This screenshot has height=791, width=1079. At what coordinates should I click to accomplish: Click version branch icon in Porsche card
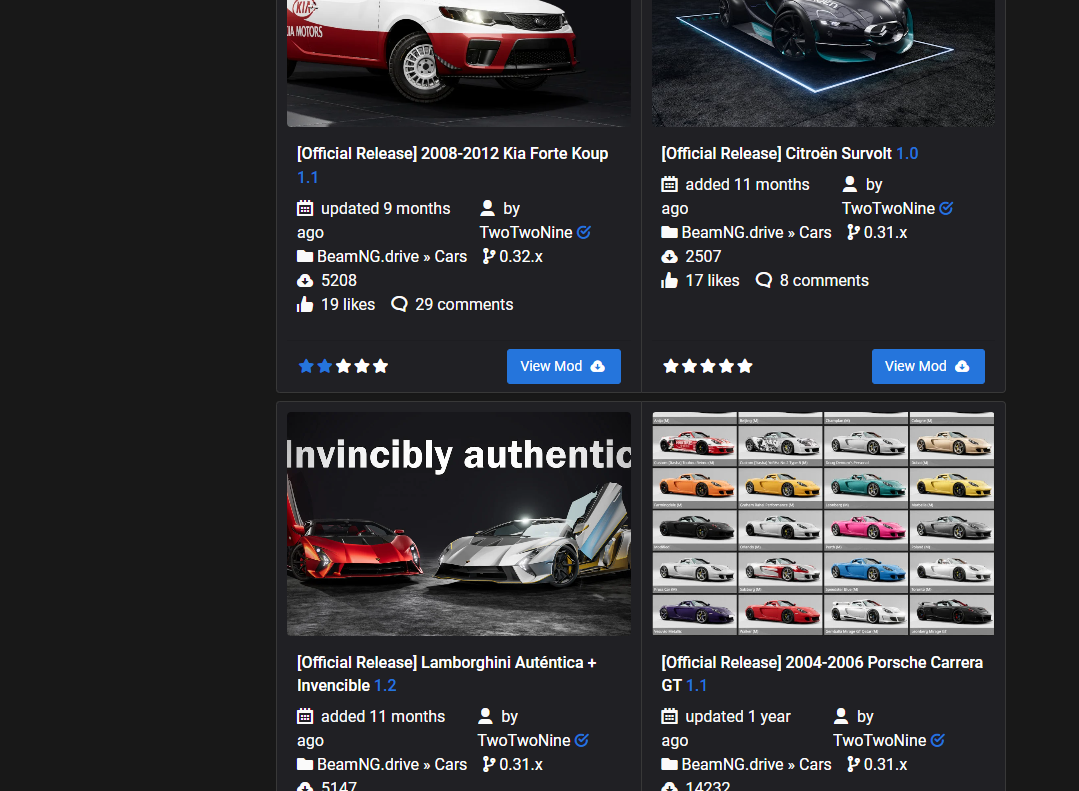point(853,764)
